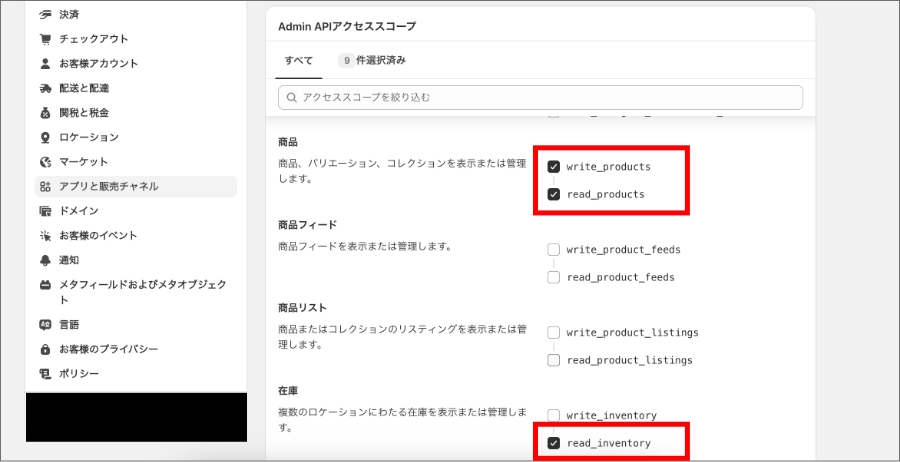The height and width of the screenshot is (462, 900).
Task: Click the 商品 section heading
Action: [288, 142]
